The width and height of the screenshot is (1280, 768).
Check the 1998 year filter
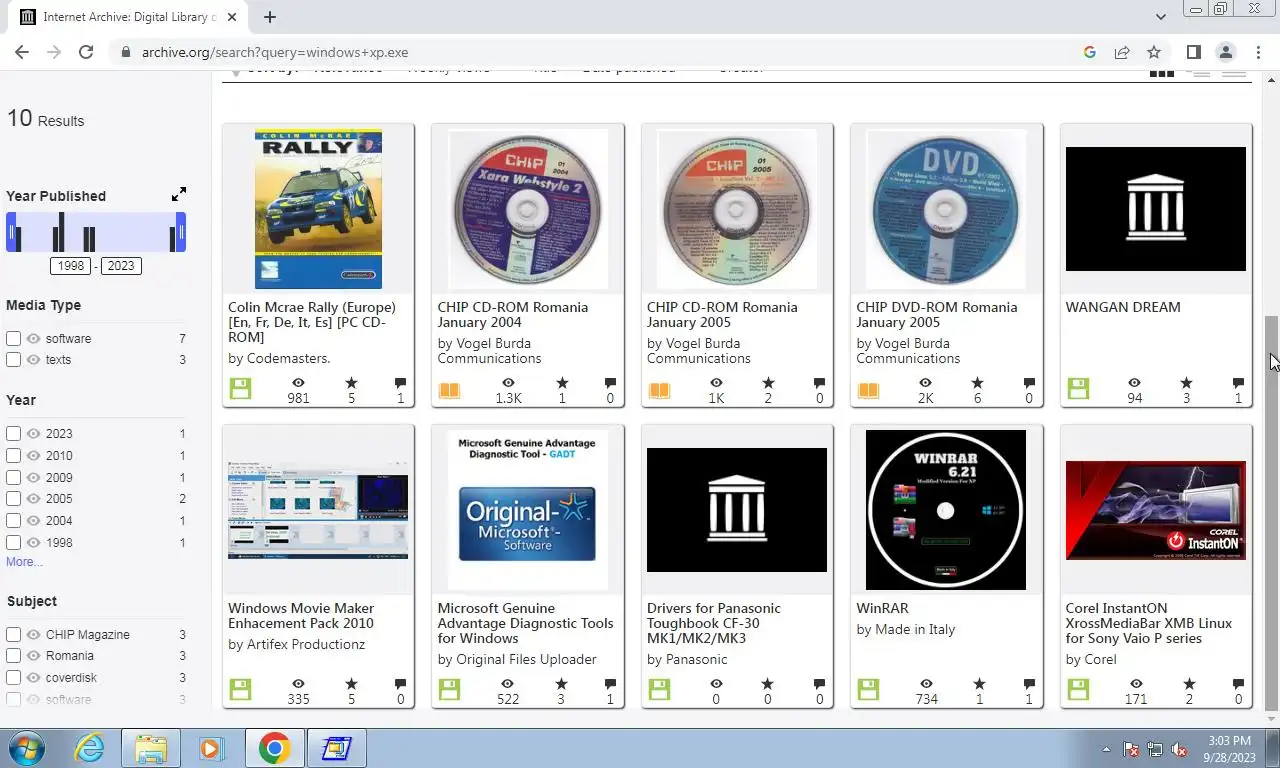pos(14,543)
